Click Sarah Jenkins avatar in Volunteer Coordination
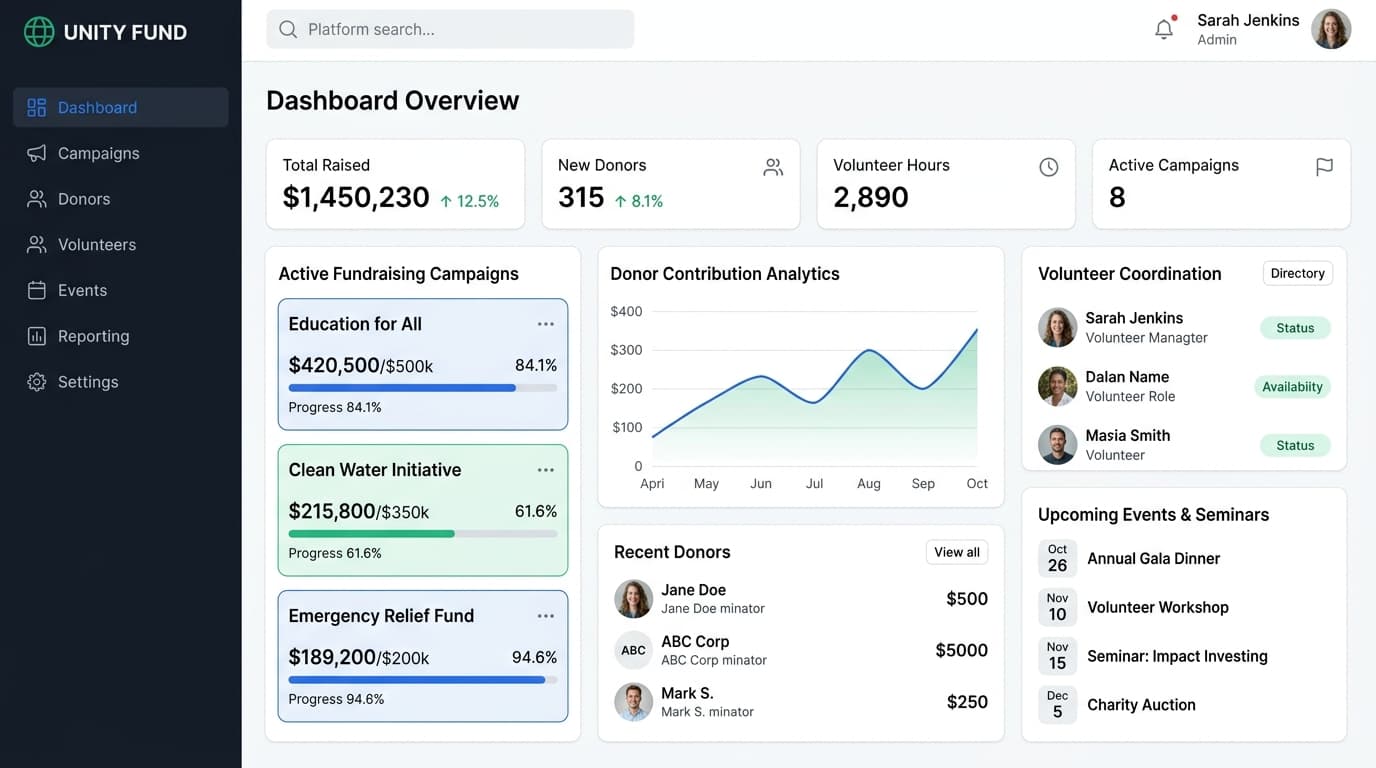The image size is (1376, 768). point(1057,327)
